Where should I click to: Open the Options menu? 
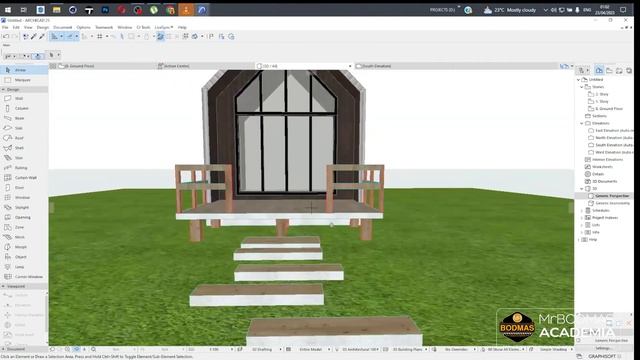pyautogui.click(x=83, y=27)
